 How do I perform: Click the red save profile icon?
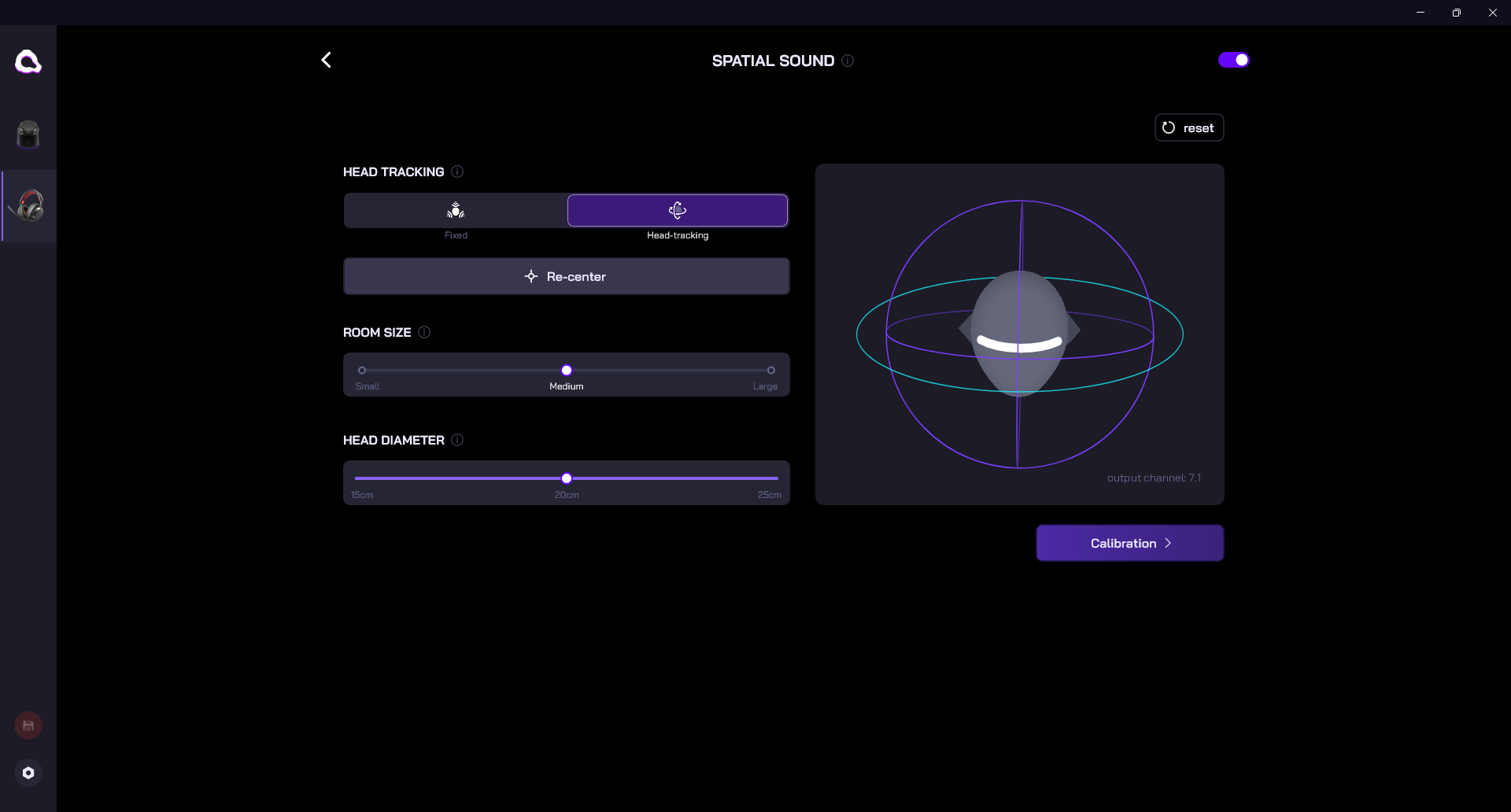(28, 725)
